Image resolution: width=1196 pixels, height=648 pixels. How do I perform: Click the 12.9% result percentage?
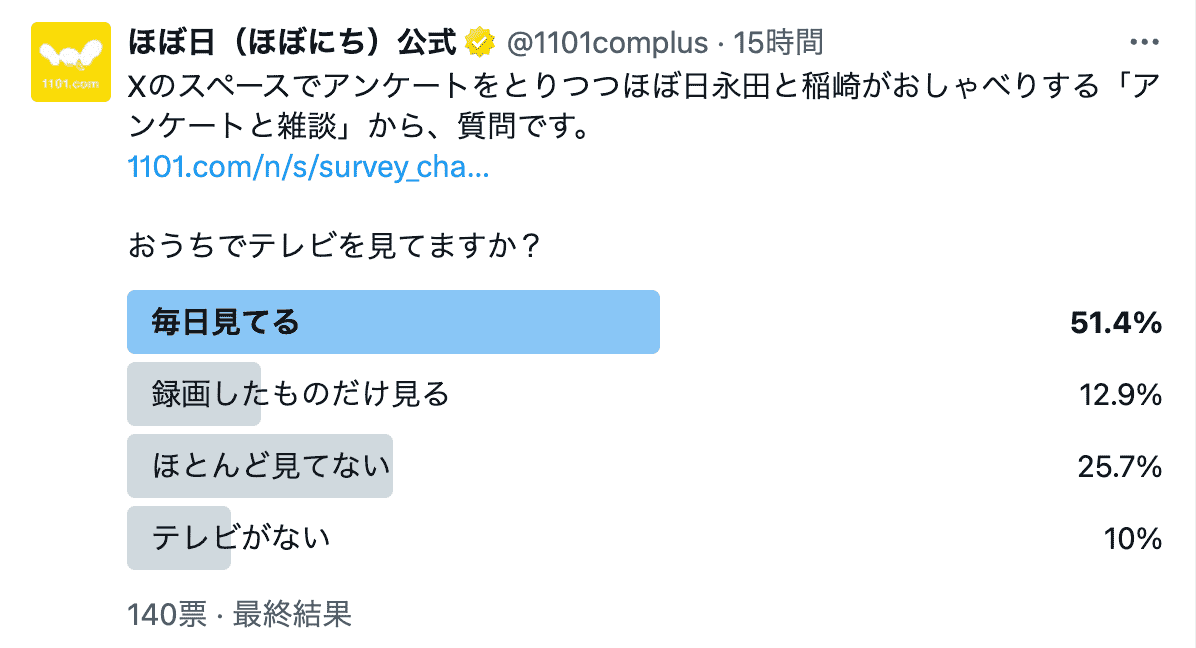tap(1120, 395)
